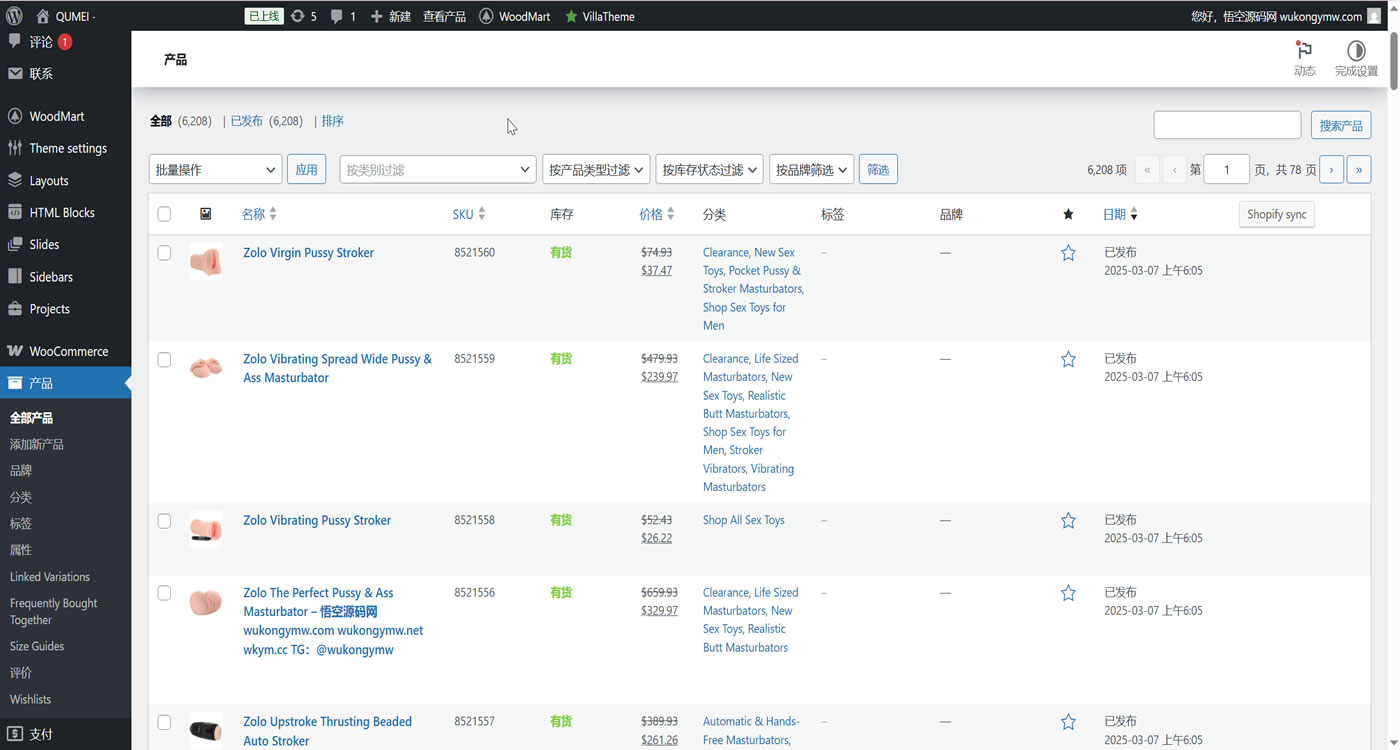Open the updates icon showing 5
1400x750 pixels.
pos(303,16)
